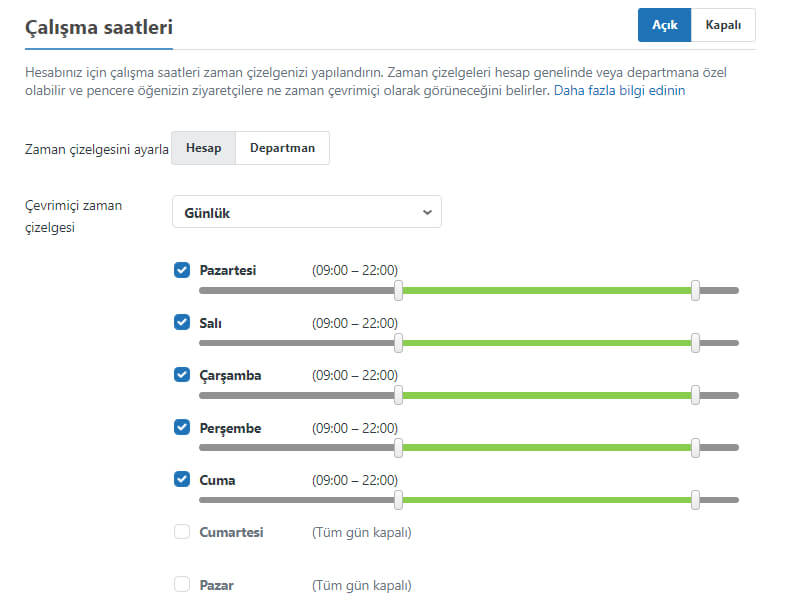This screenshot has width=807, height=613.
Task: Click Perşembe start time slider handle
Action: 399,447
